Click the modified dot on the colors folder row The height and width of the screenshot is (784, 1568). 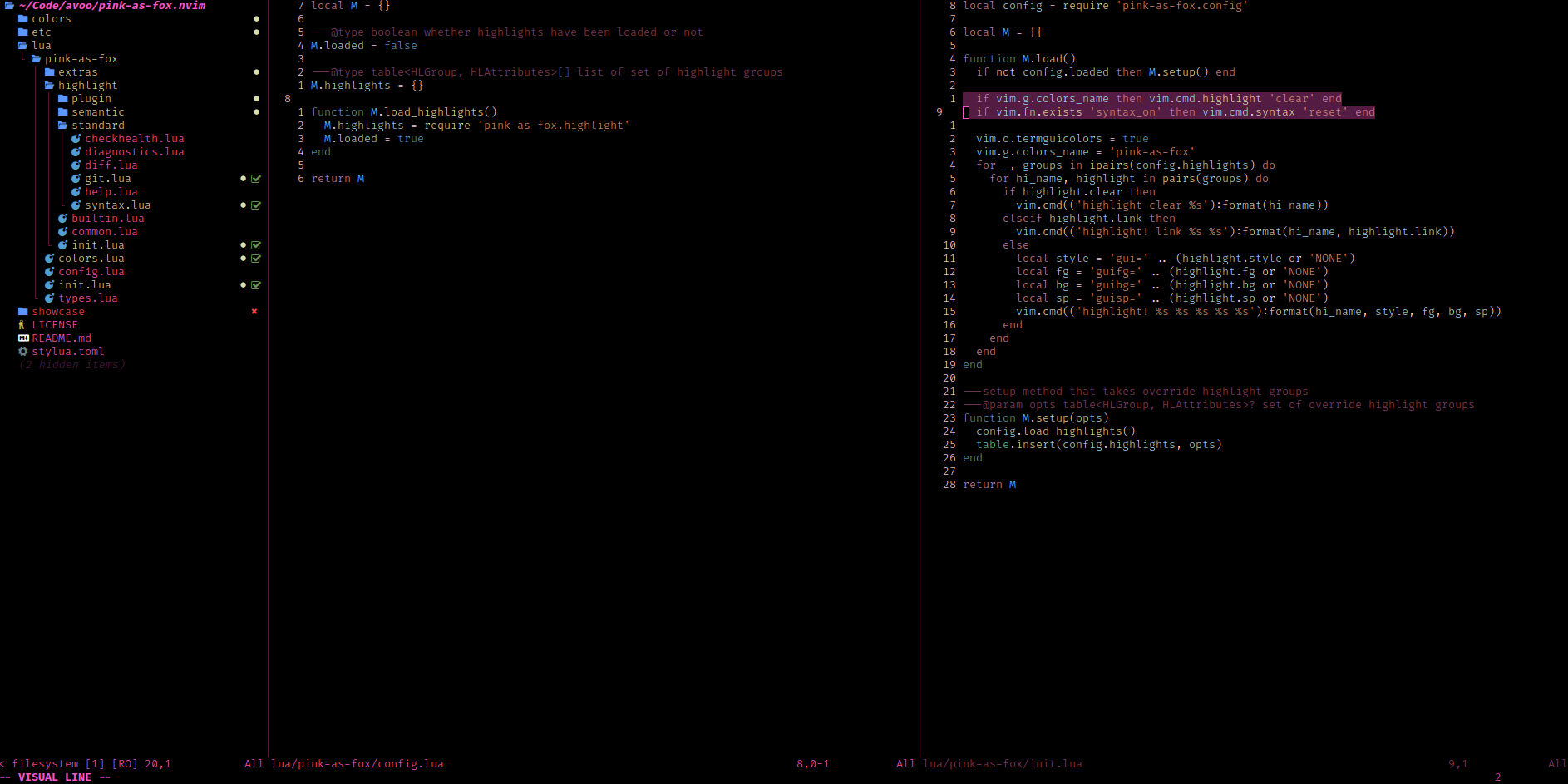(x=256, y=19)
